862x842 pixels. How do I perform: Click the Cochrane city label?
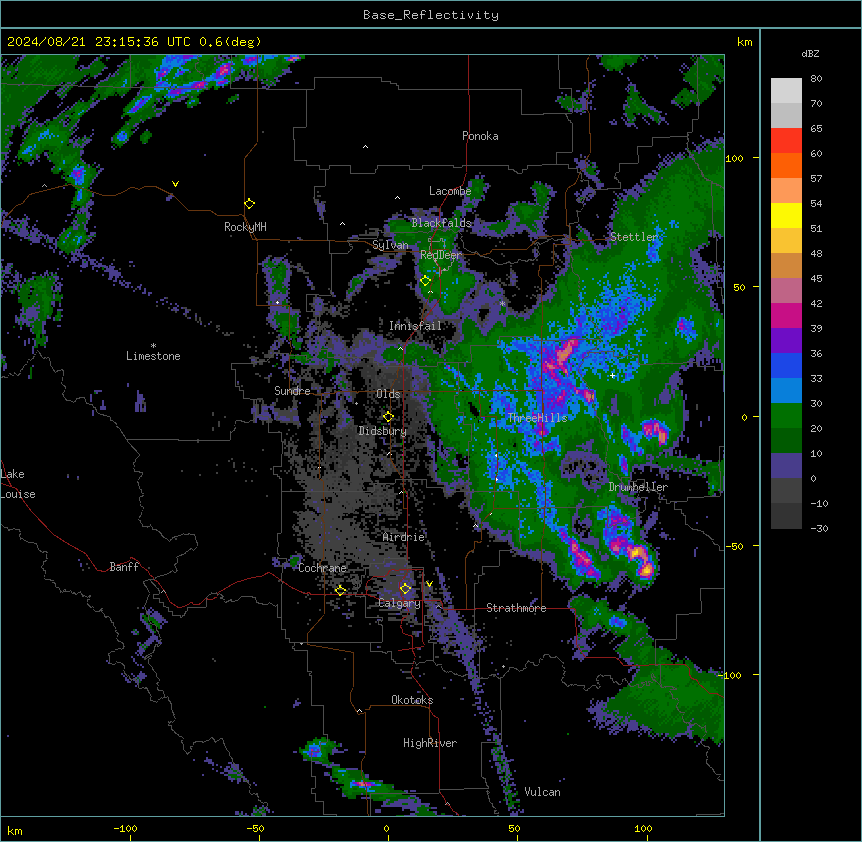[x=322, y=568]
